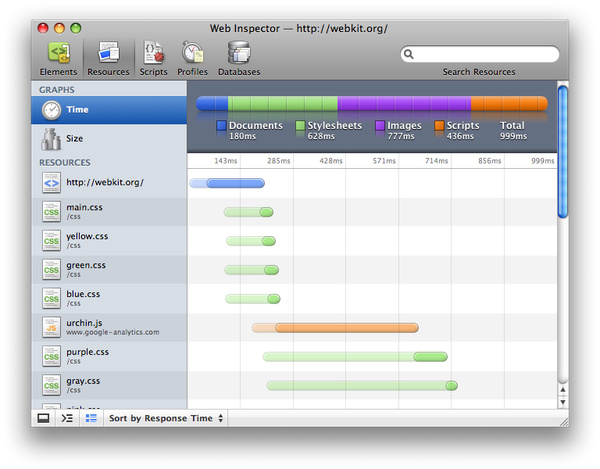
Task: Click the main.css timeline bar
Action: [x=249, y=212]
